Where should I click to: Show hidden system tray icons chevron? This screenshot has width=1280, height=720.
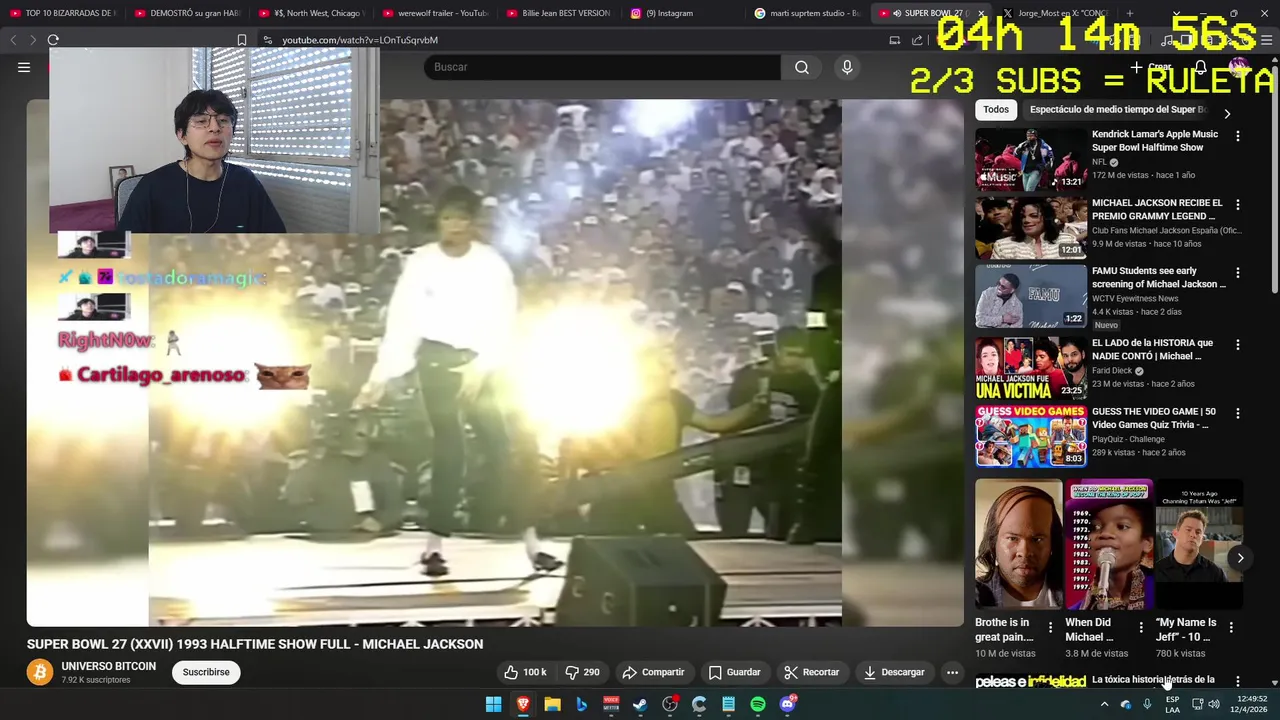coord(1104,704)
